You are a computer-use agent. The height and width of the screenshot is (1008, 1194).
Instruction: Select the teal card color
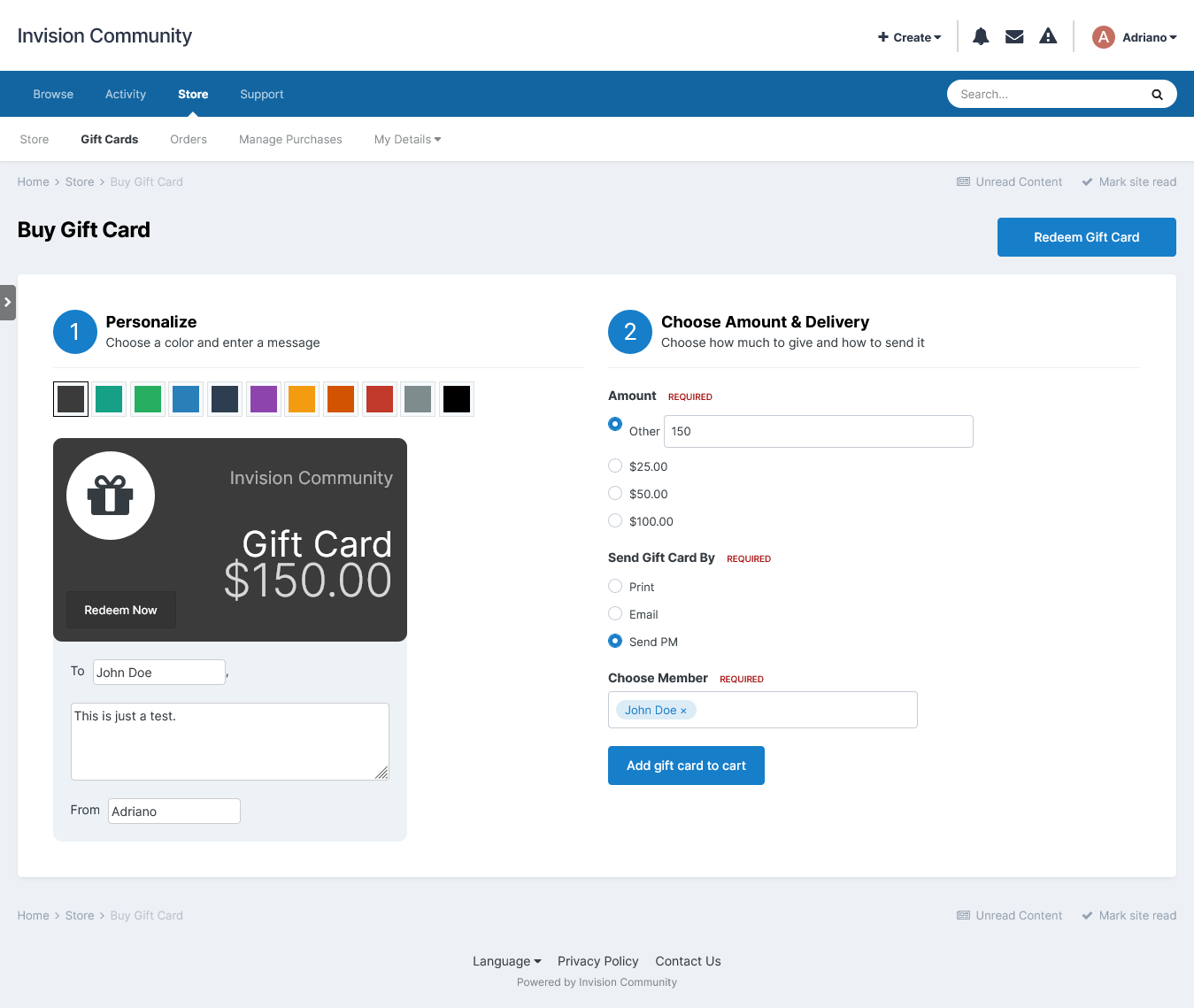tap(109, 399)
